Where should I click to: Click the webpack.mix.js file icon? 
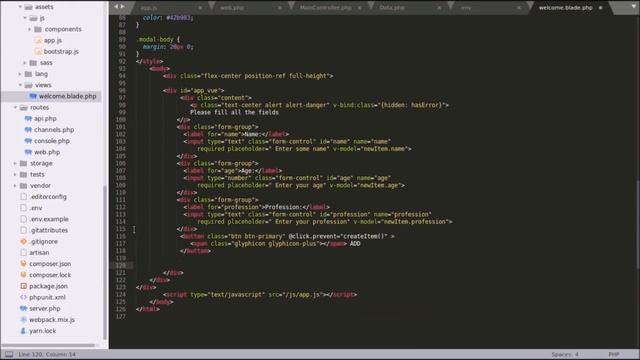[x=23, y=320]
